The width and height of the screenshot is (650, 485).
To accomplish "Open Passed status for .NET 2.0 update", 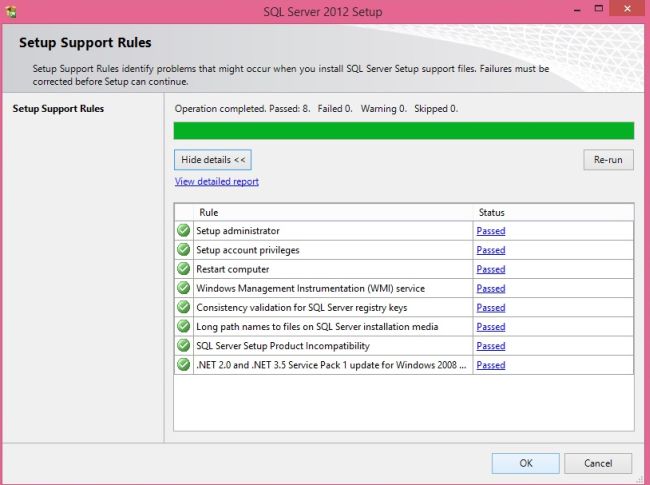I will click(491, 365).
